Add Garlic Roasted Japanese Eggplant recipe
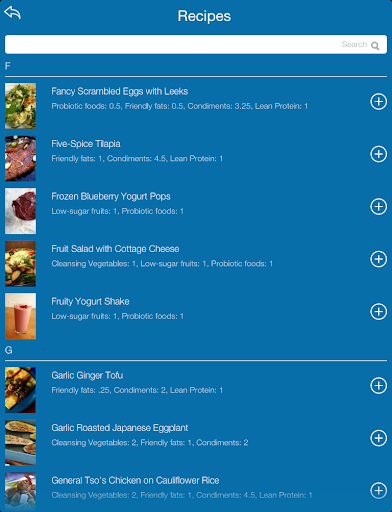The image size is (392, 512). point(378,438)
